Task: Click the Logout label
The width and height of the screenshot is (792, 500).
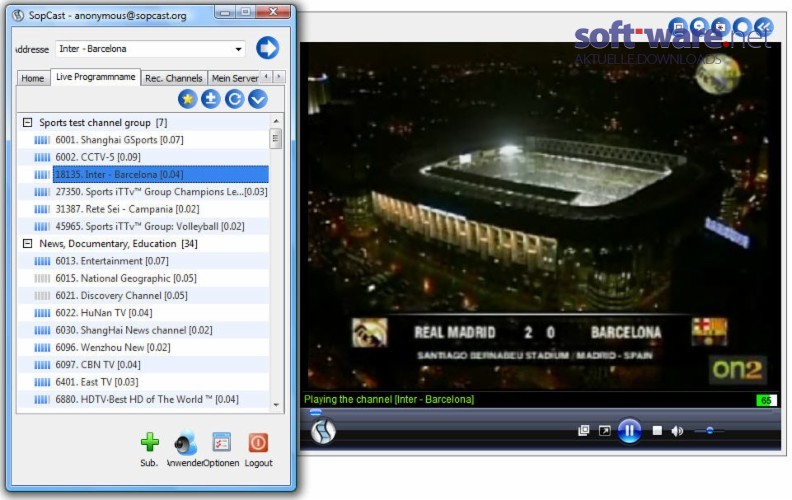Action: tap(258, 463)
